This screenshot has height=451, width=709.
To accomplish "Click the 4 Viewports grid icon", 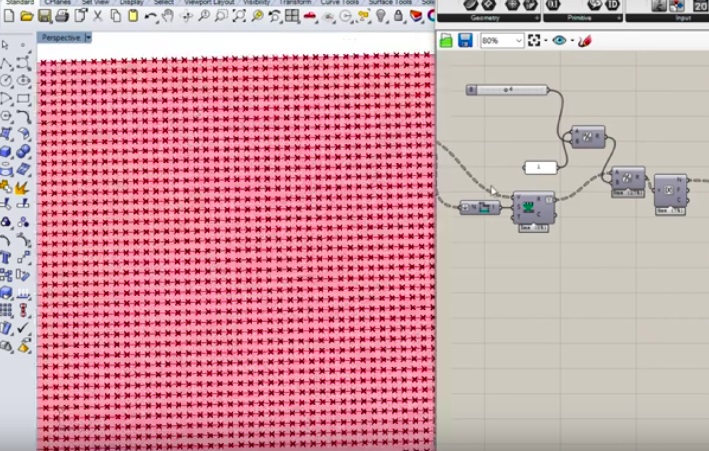I will pyautogui.click(x=292, y=16).
